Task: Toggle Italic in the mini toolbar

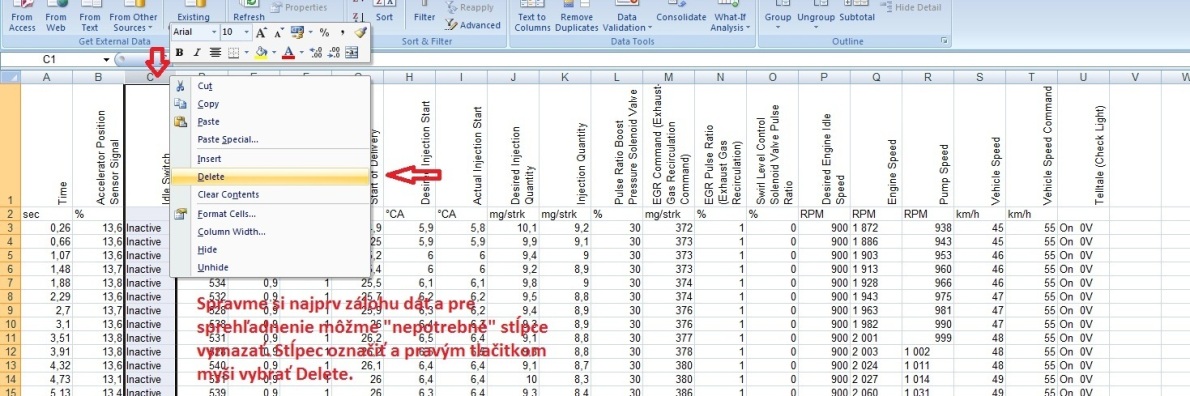Action: coord(197,52)
